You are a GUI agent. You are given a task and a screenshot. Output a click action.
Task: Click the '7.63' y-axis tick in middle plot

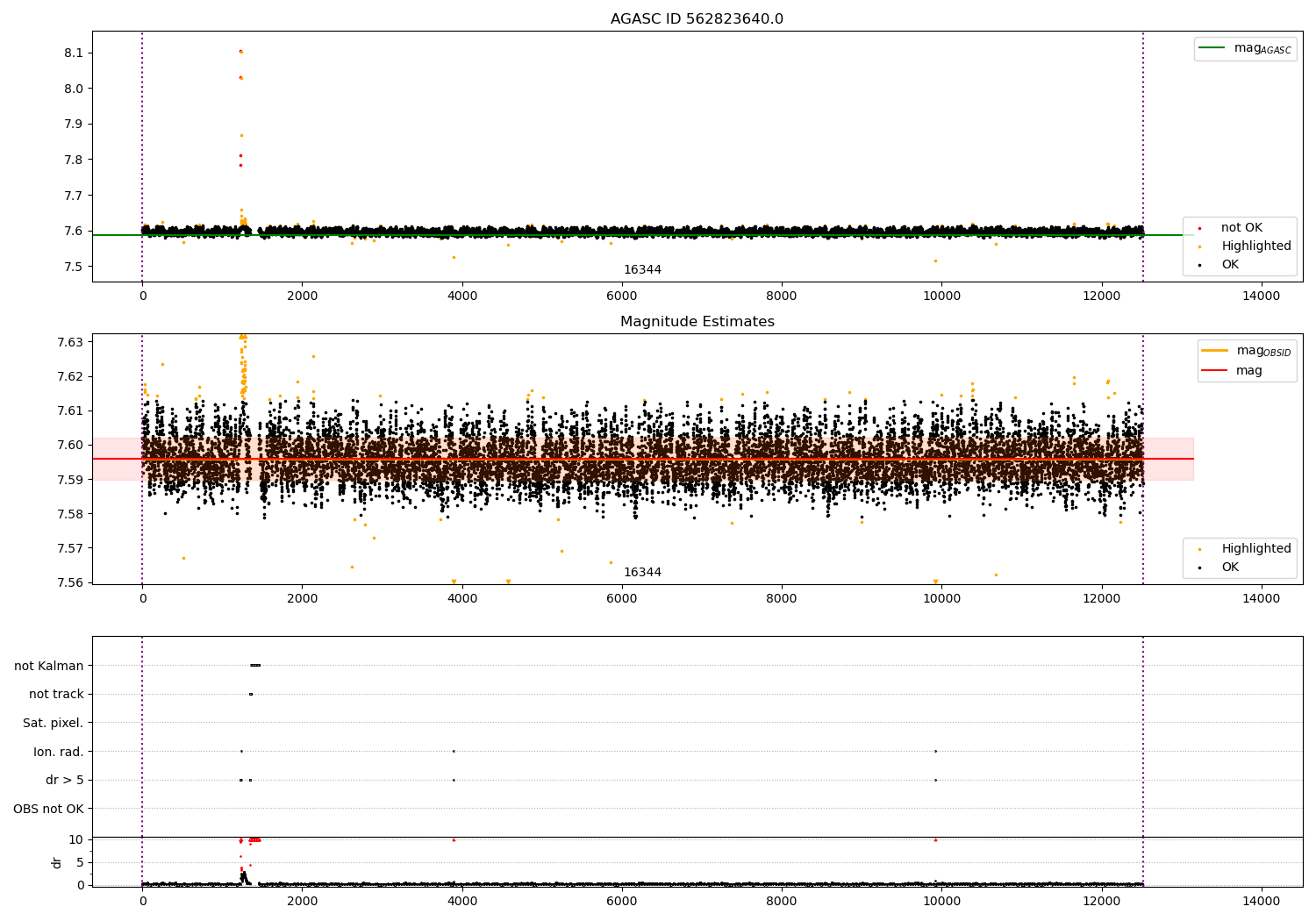pyautogui.click(x=69, y=342)
